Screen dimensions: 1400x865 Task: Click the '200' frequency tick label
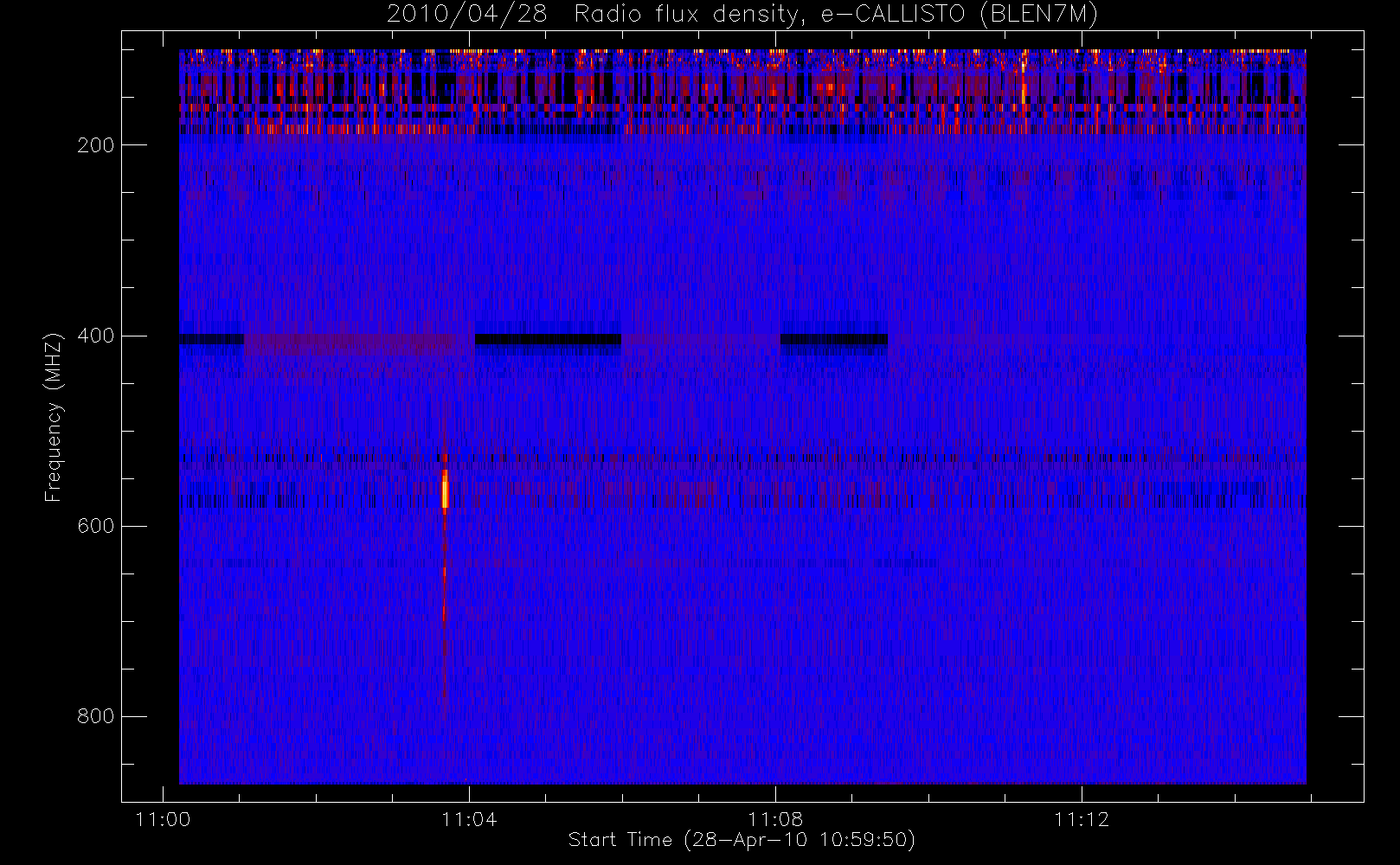coord(96,145)
